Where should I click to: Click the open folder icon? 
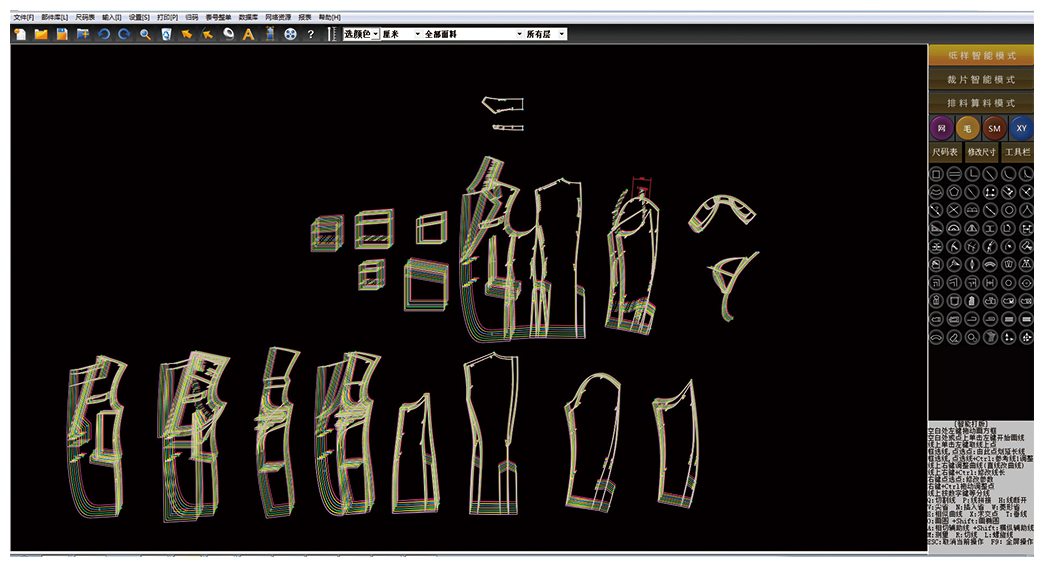41,34
